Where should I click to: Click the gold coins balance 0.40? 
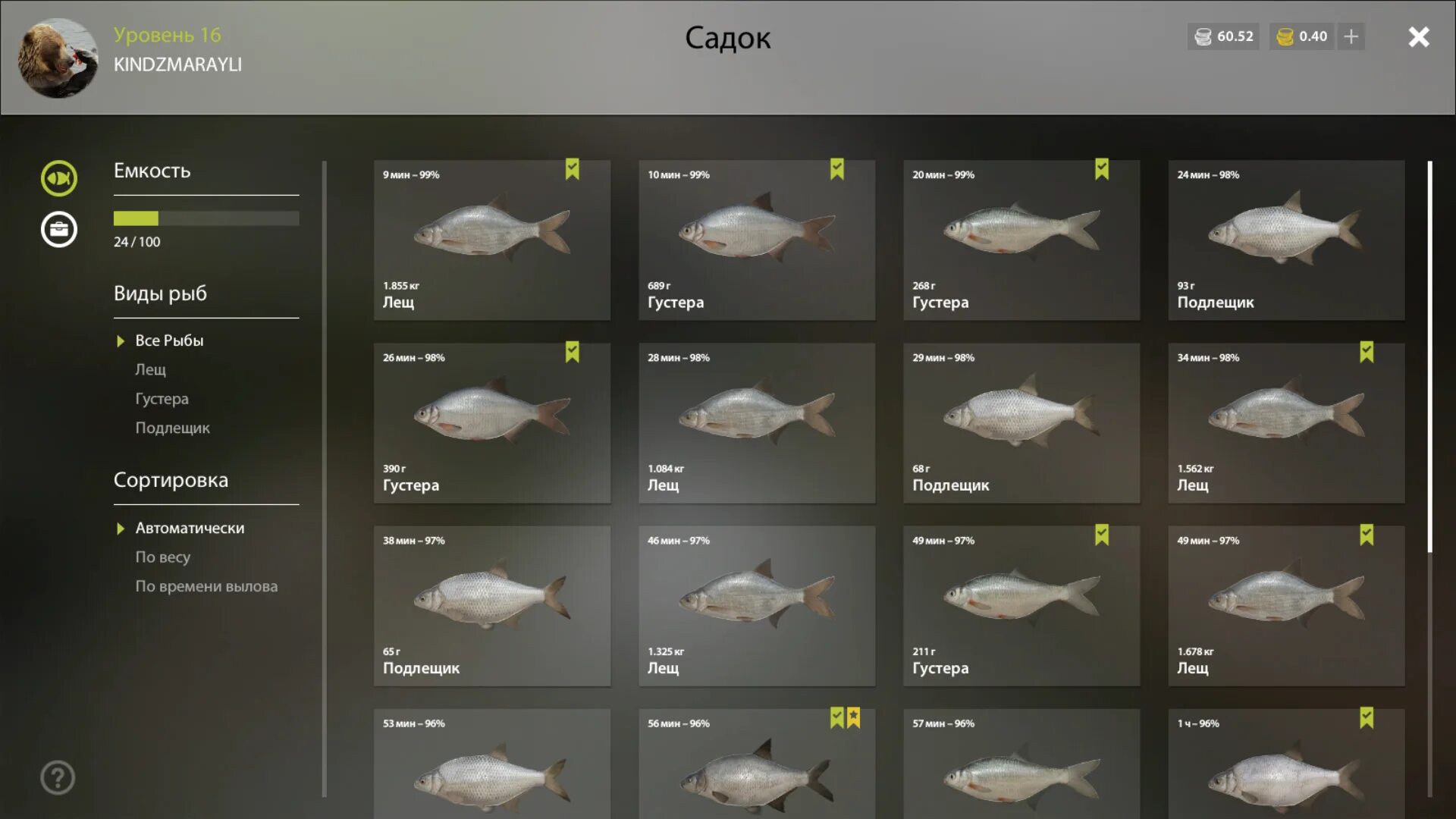1302,36
